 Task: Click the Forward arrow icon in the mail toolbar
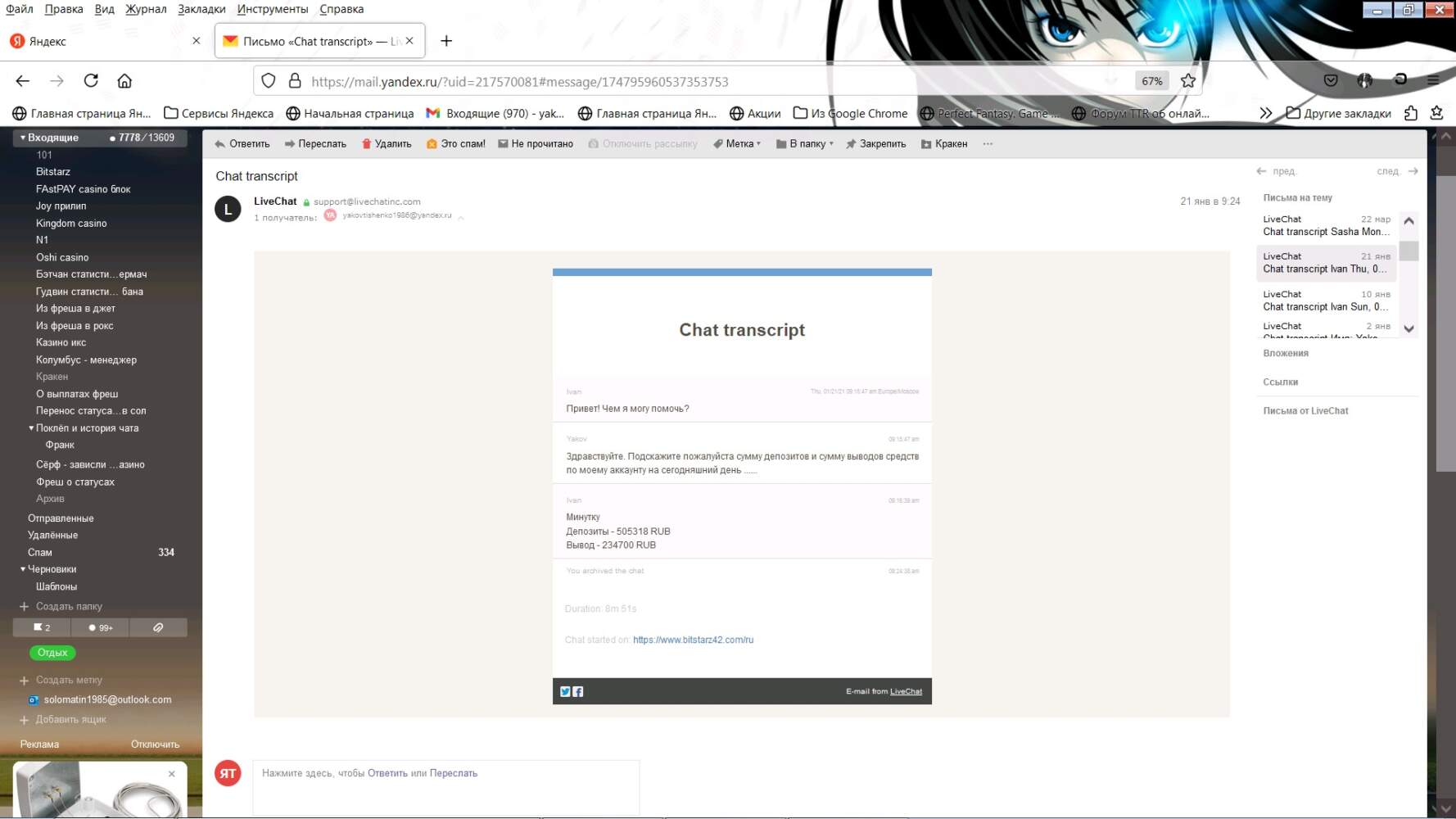coord(290,144)
